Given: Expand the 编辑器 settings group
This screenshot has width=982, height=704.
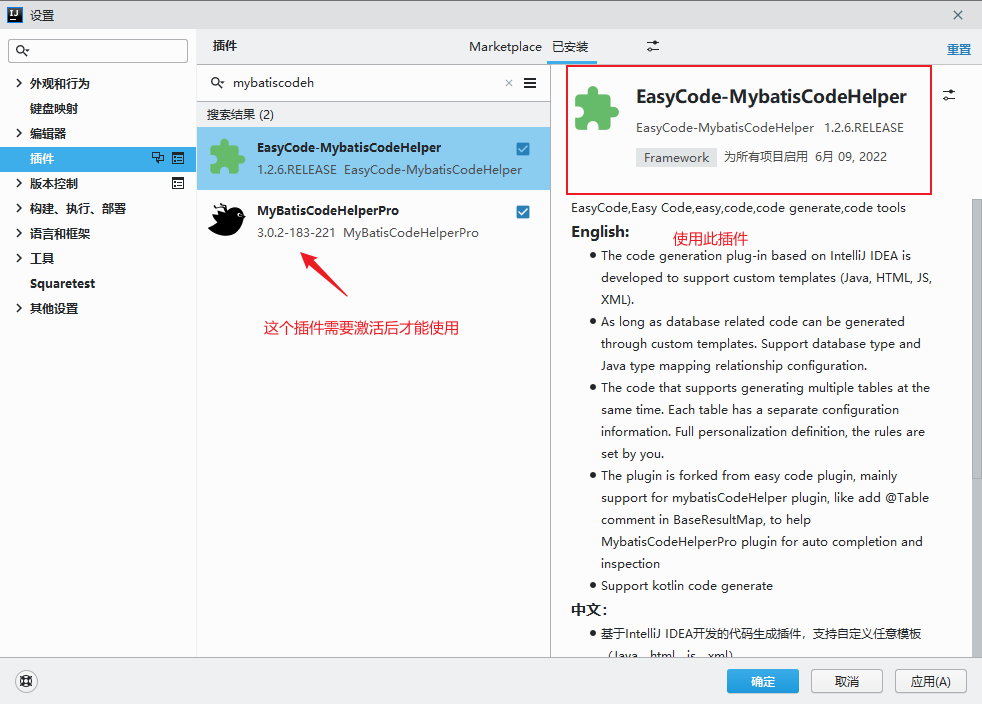Looking at the screenshot, I should click(x=19, y=133).
